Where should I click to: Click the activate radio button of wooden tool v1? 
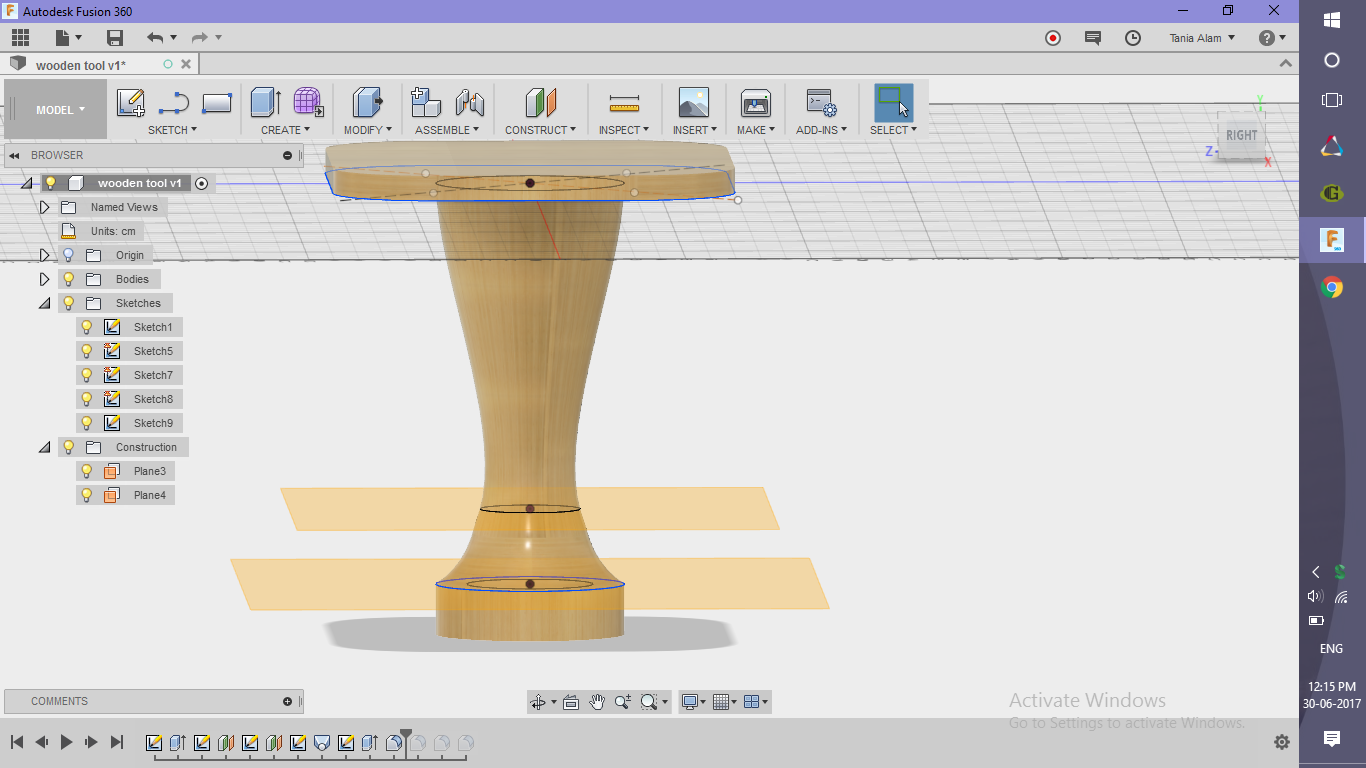click(x=201, y=183)
